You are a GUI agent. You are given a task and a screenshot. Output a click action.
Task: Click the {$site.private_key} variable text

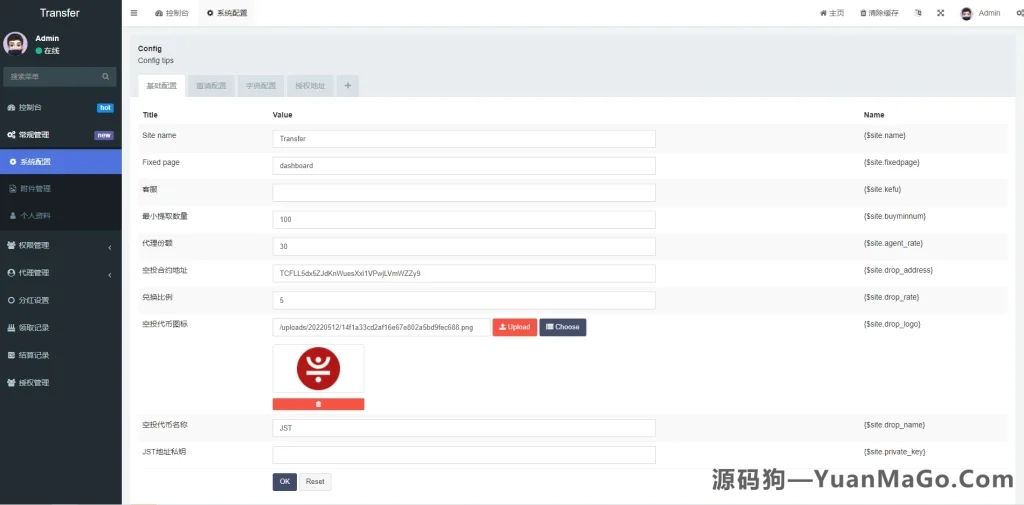click(894, 451)
